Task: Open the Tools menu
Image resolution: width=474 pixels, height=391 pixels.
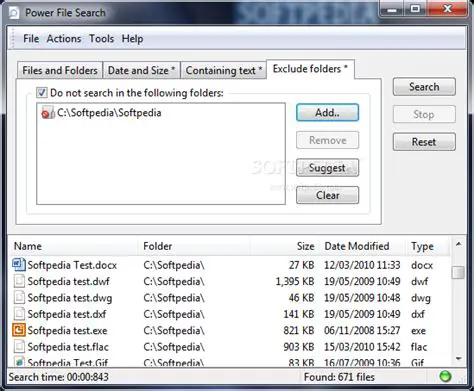Action: click(x=101, y=39)
